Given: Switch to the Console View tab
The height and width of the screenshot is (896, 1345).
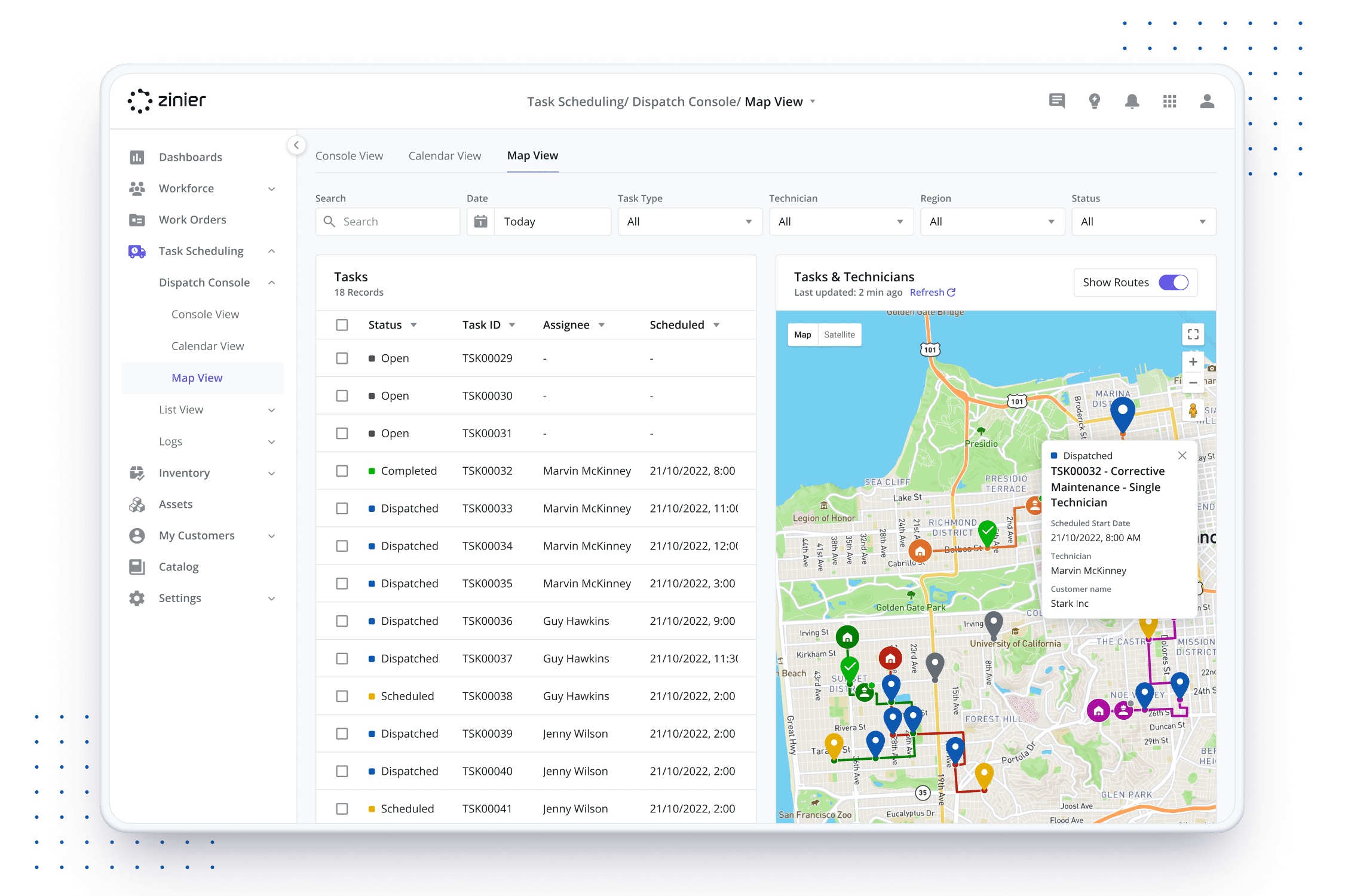Looking at the screenshot, I should (349, 156).
